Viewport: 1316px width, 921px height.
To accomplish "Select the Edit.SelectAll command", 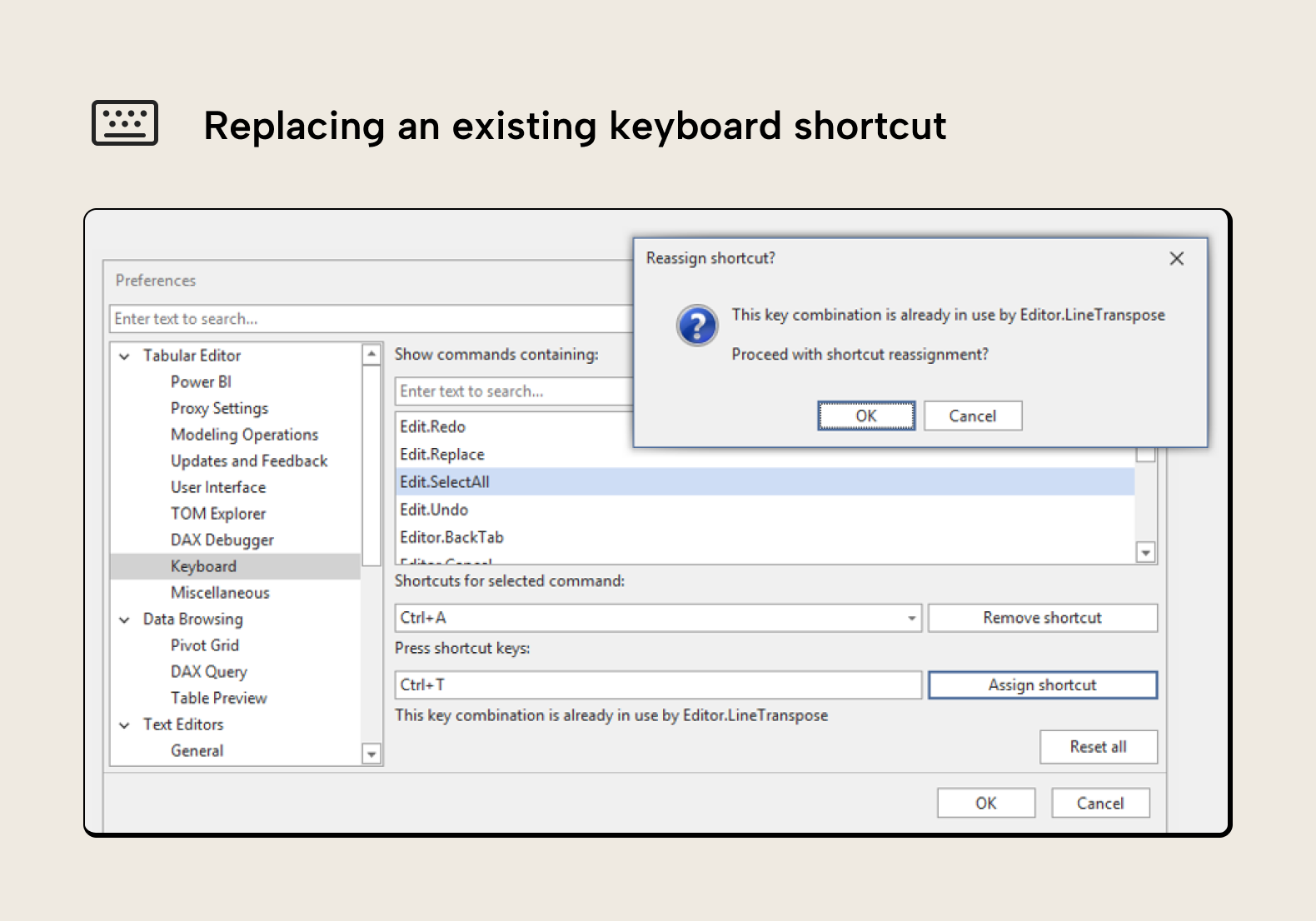I will coord(765,481).
